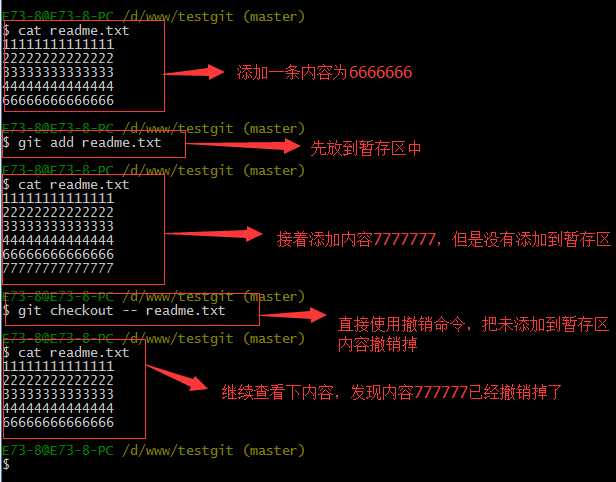This screenshot has width=616, height=482.
Task: Click the 11111111111111 line in last cat output
Action: click(58, 366)
